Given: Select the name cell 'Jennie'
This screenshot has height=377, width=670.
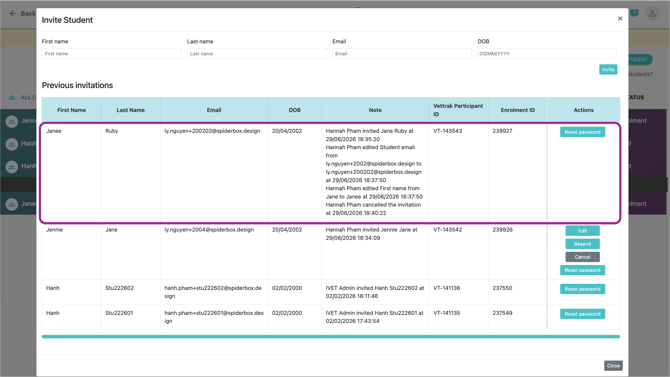Looking at the screenshot, I should tap(54, 230).
